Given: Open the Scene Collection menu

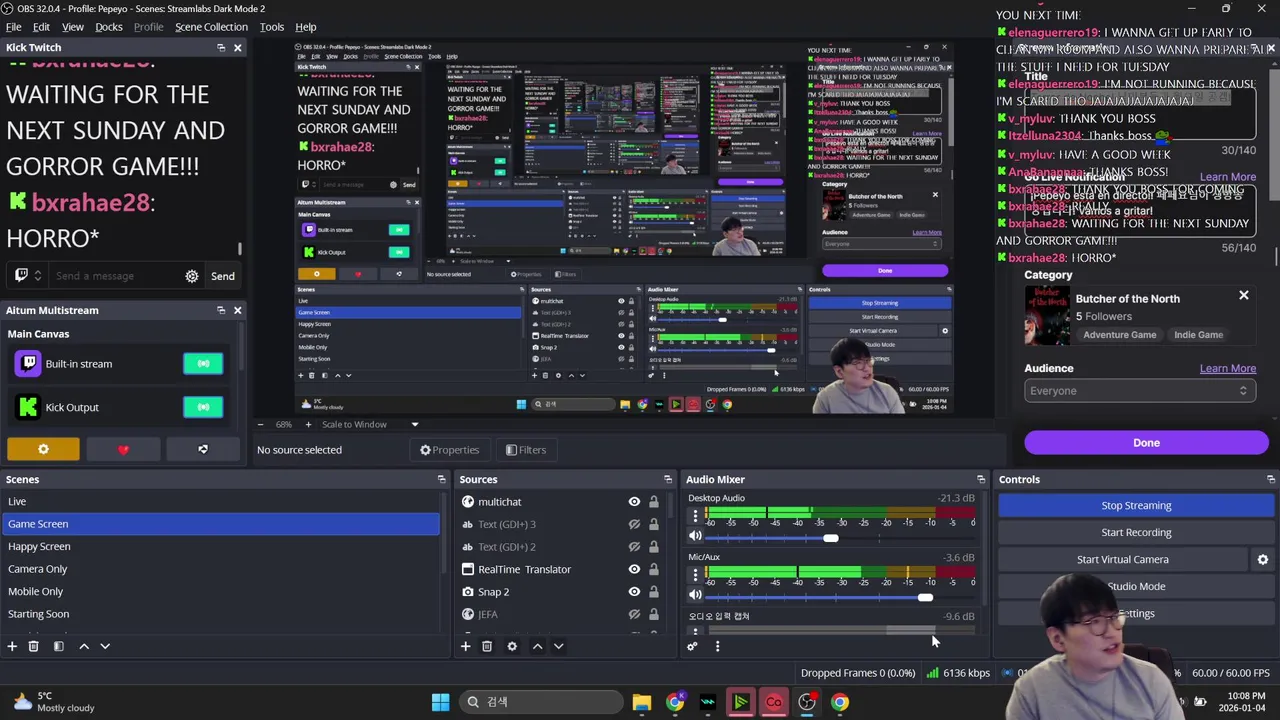Looking at the screenshot, I should [211, 27].
